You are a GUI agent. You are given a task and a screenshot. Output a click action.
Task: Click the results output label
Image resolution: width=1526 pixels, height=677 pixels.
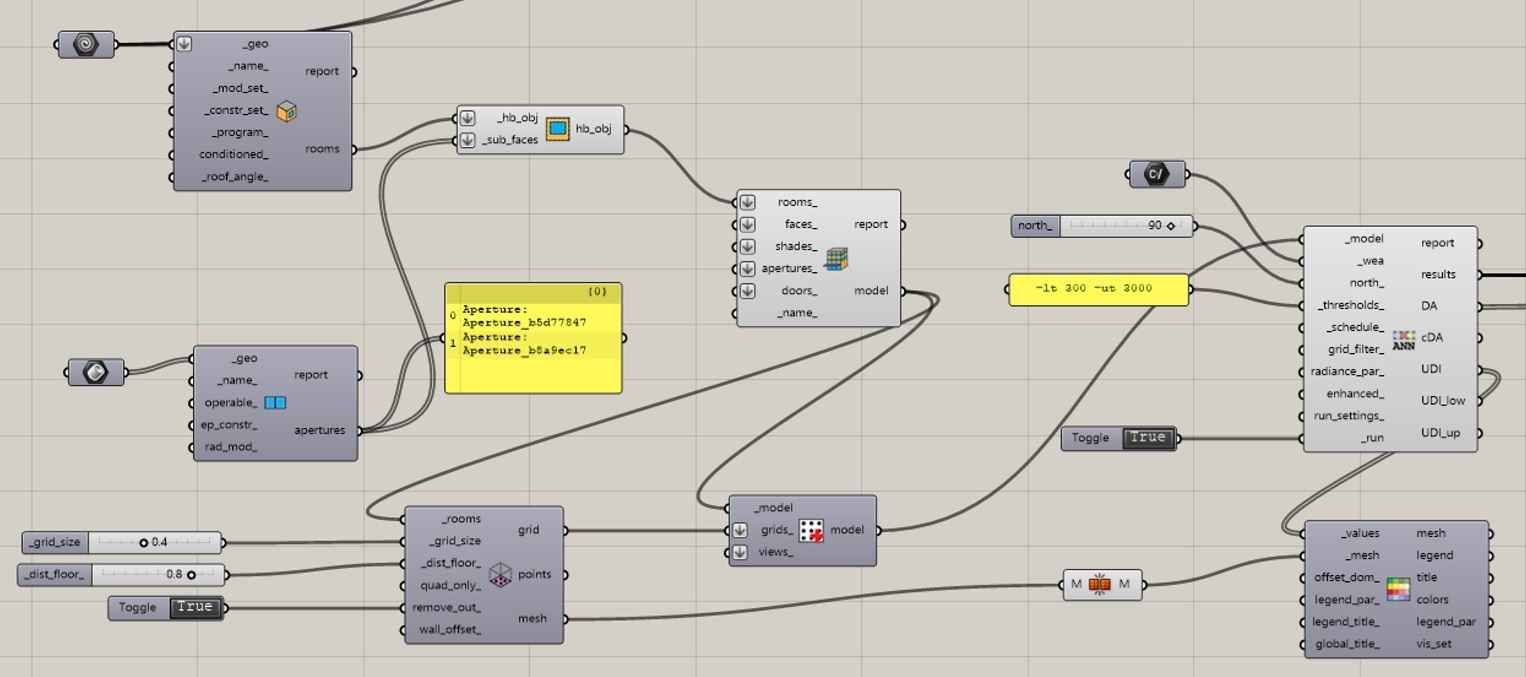1439,274
